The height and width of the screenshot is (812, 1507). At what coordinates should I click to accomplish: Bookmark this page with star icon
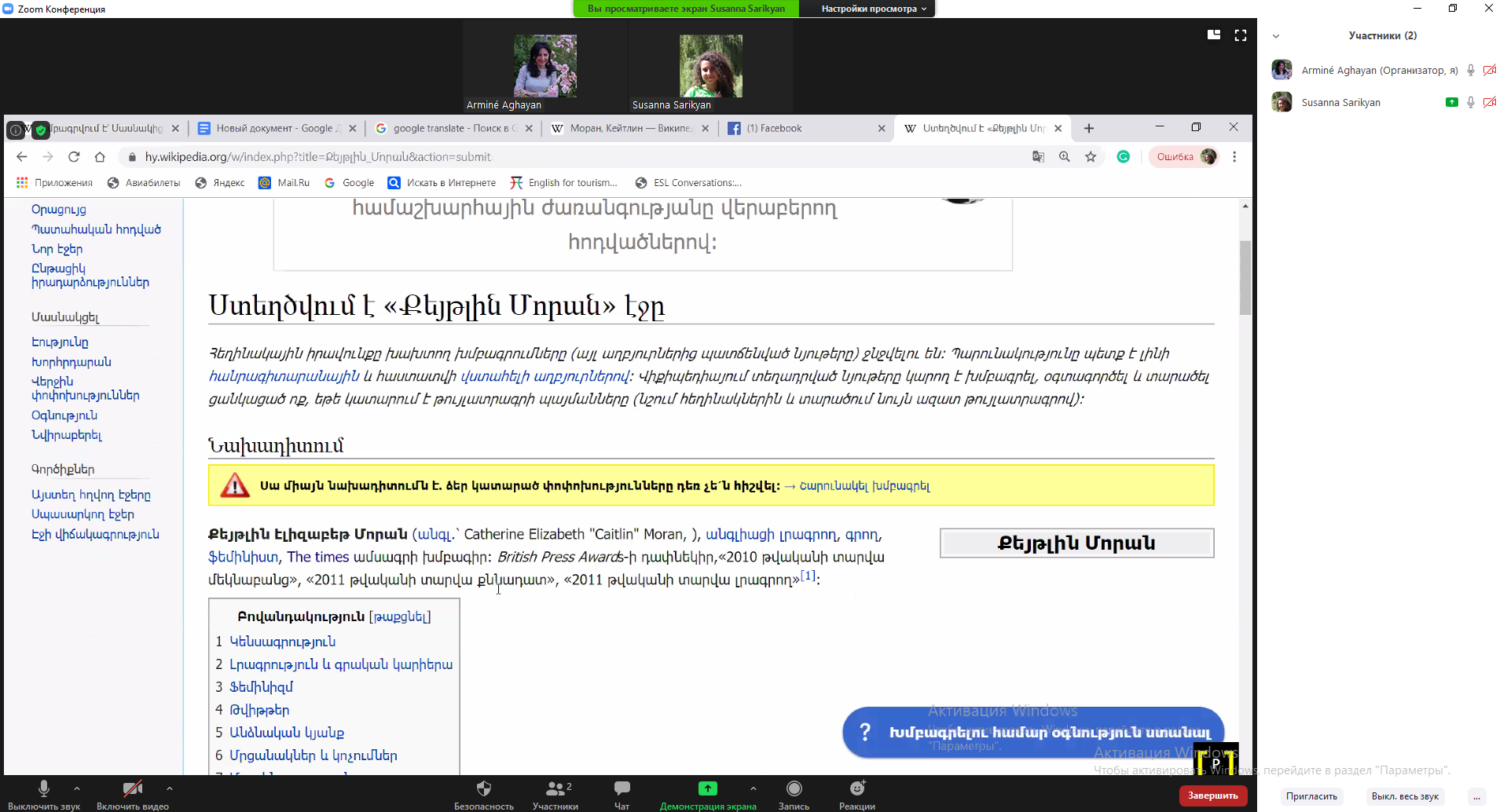(1091, 157)
